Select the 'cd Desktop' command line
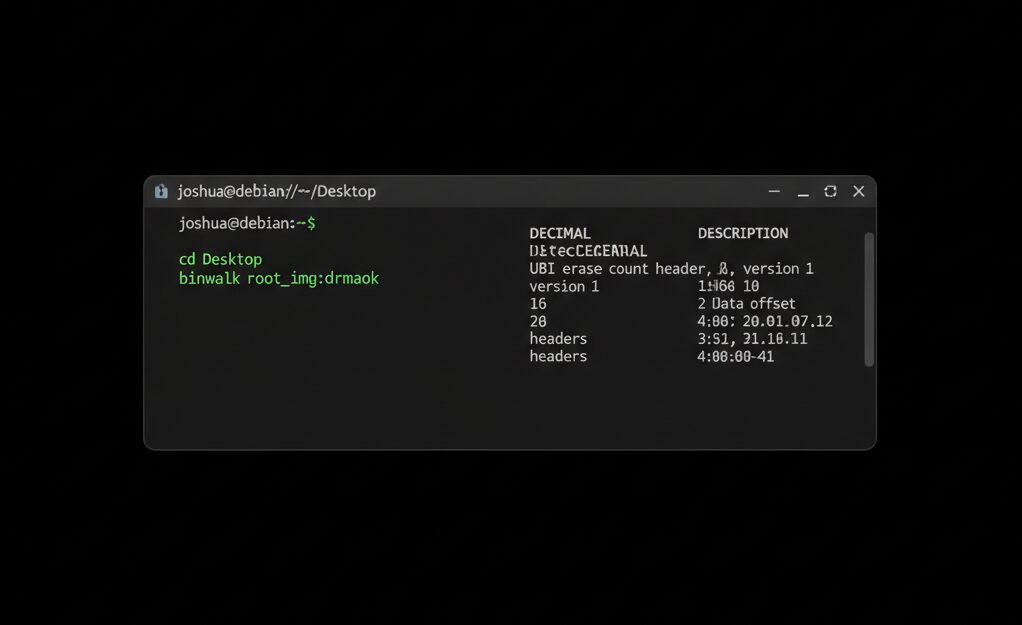 point(220,259)
